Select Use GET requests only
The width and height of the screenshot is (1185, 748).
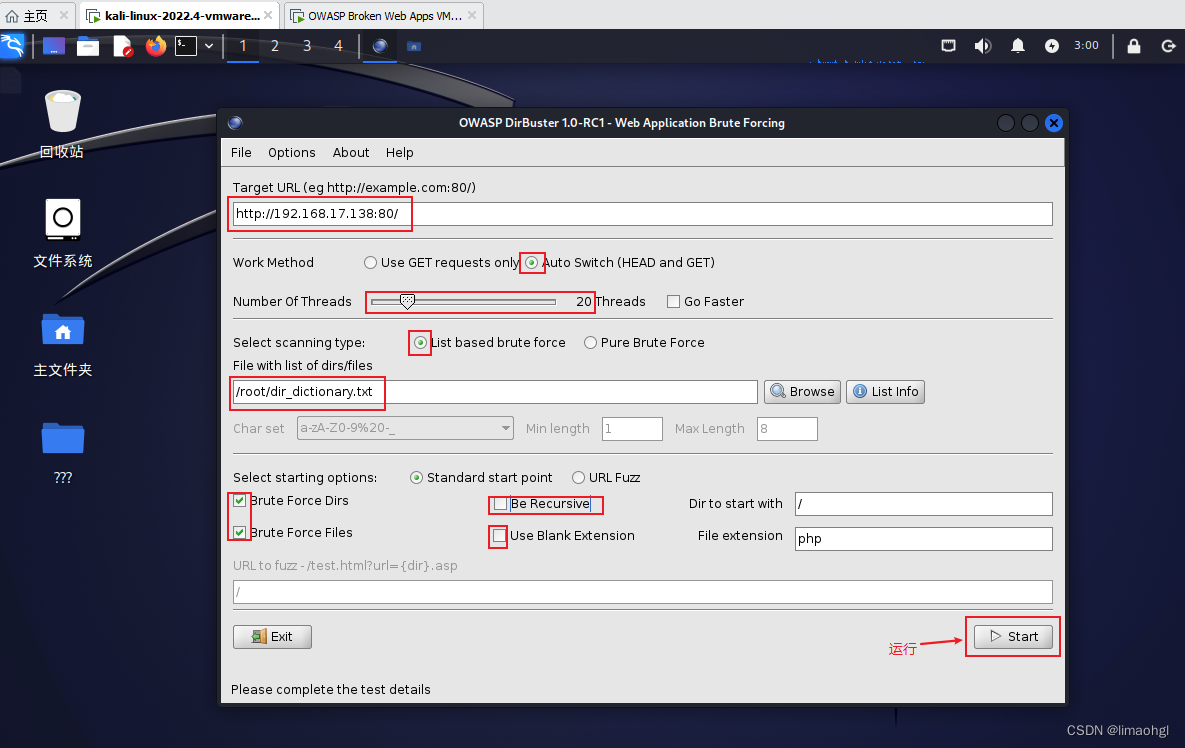click(370, 263)
